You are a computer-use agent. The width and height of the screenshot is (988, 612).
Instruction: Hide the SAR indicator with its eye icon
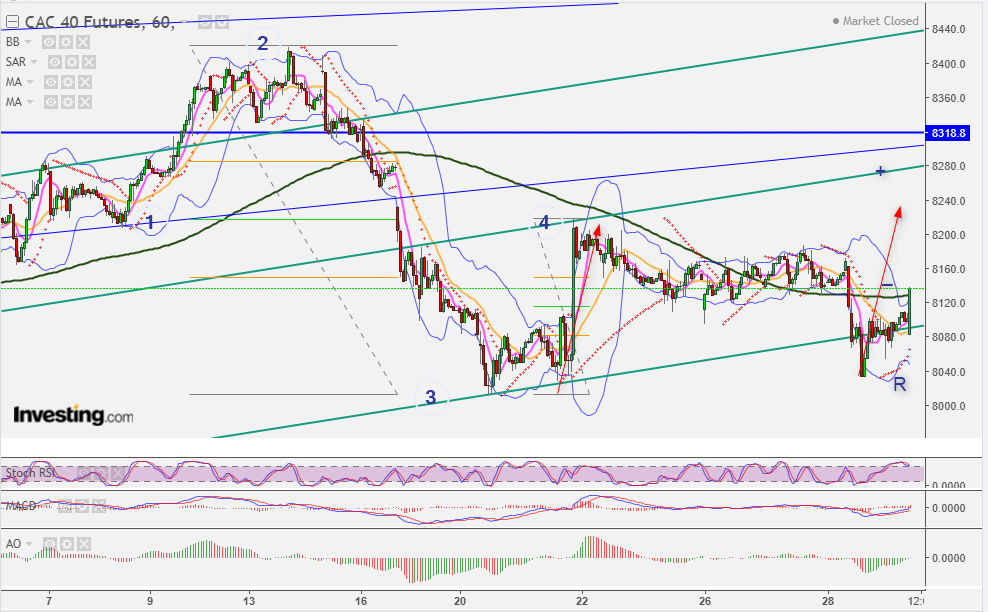(x=55, y=62)
